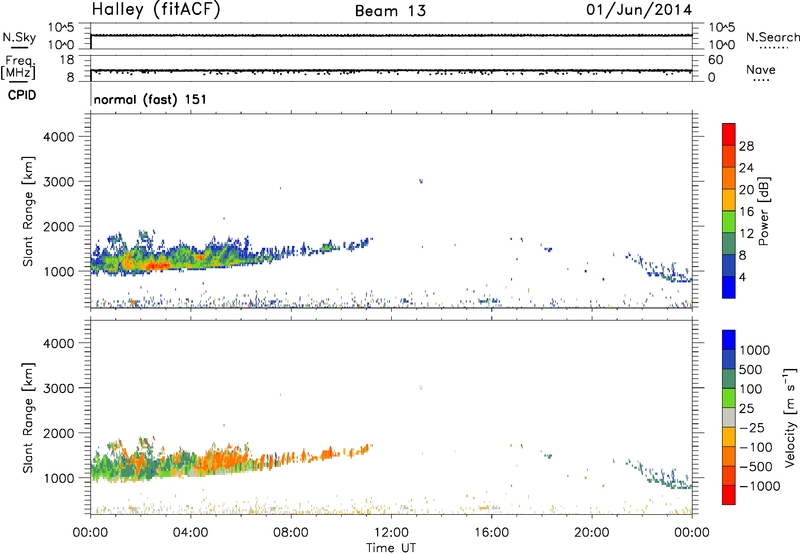Click the "4" power colorbar label
This screenshot has width=800, height=554.
742,277
